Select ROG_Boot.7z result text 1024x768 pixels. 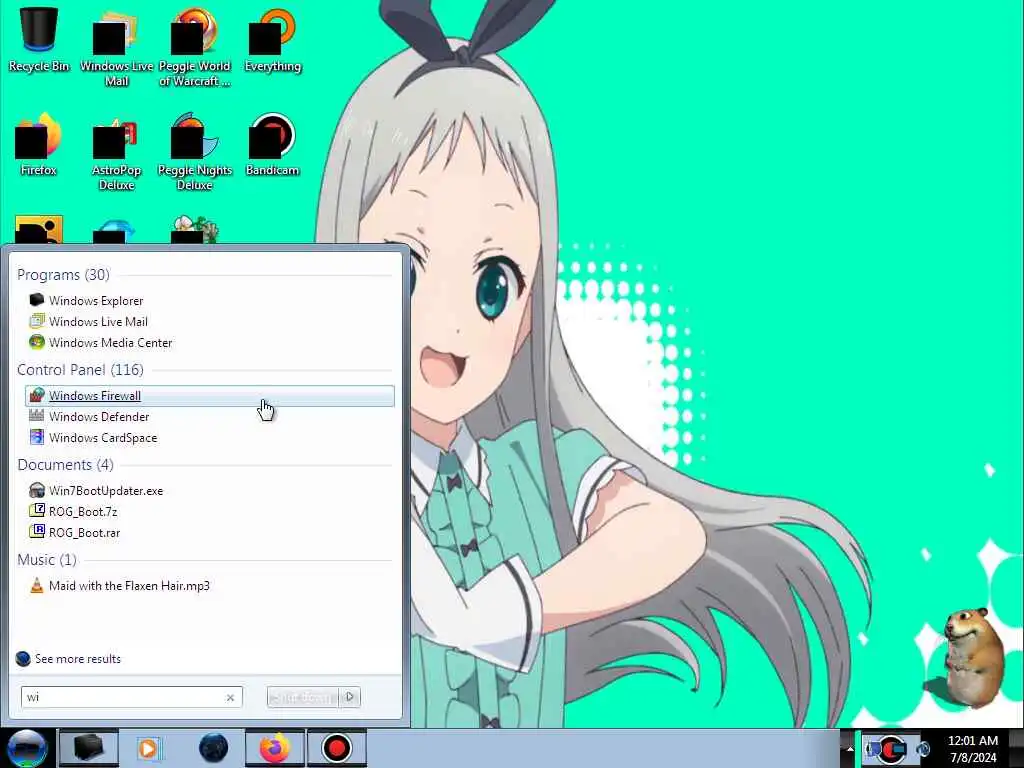tap(83, 511)
